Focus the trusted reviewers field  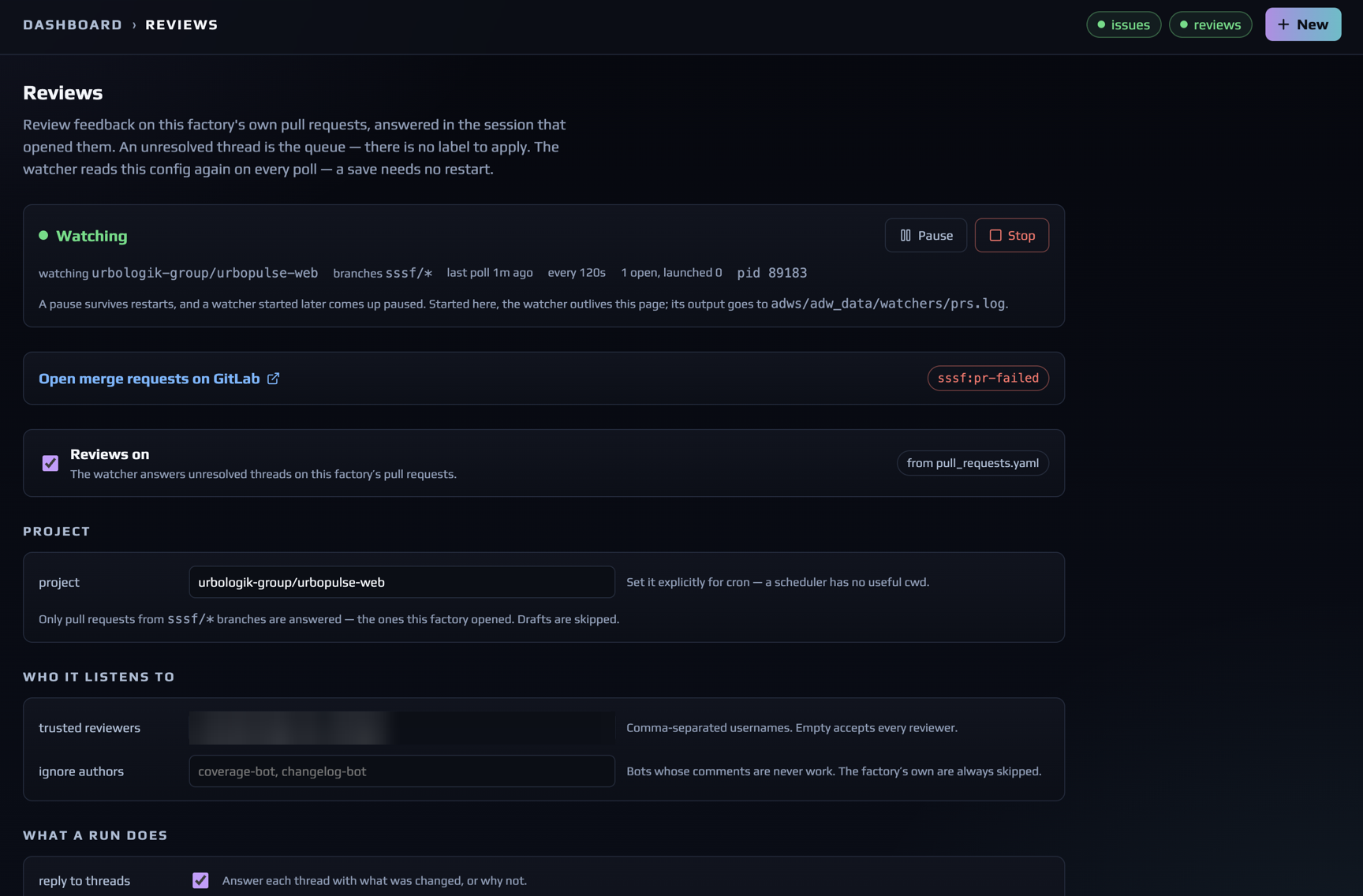pyautogui.click(x=401, y=728)
